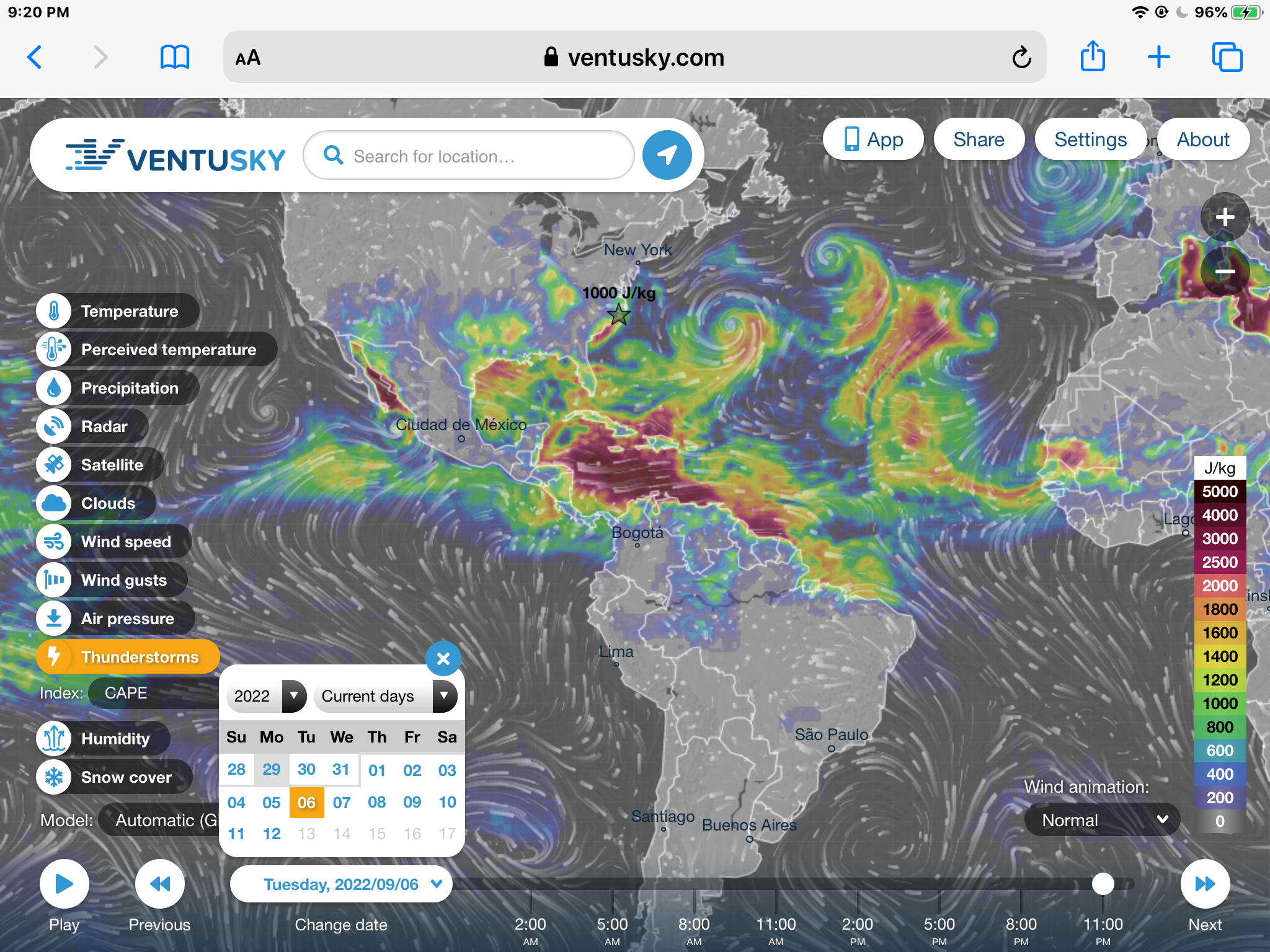Click the Ciudad de México label

coord(461,425)
